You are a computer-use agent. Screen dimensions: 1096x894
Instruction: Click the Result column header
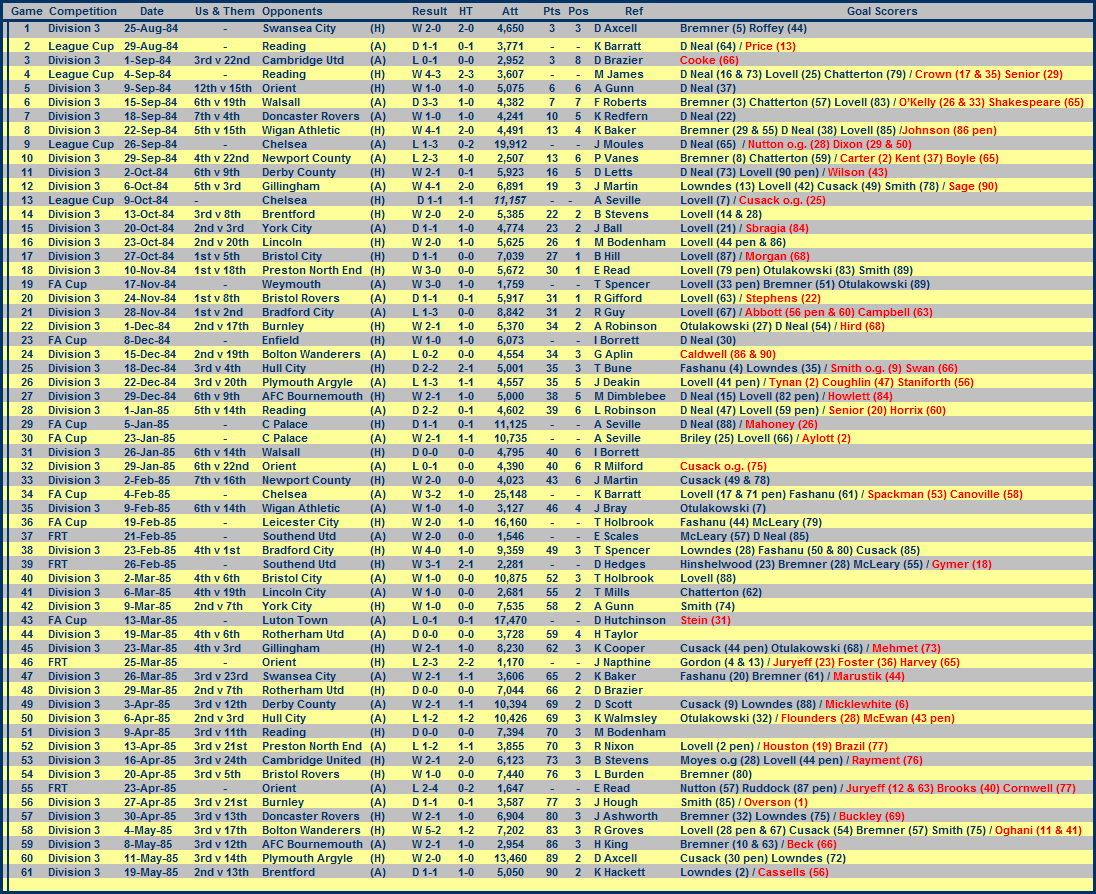pyautogui.click(x=430, y=11)
